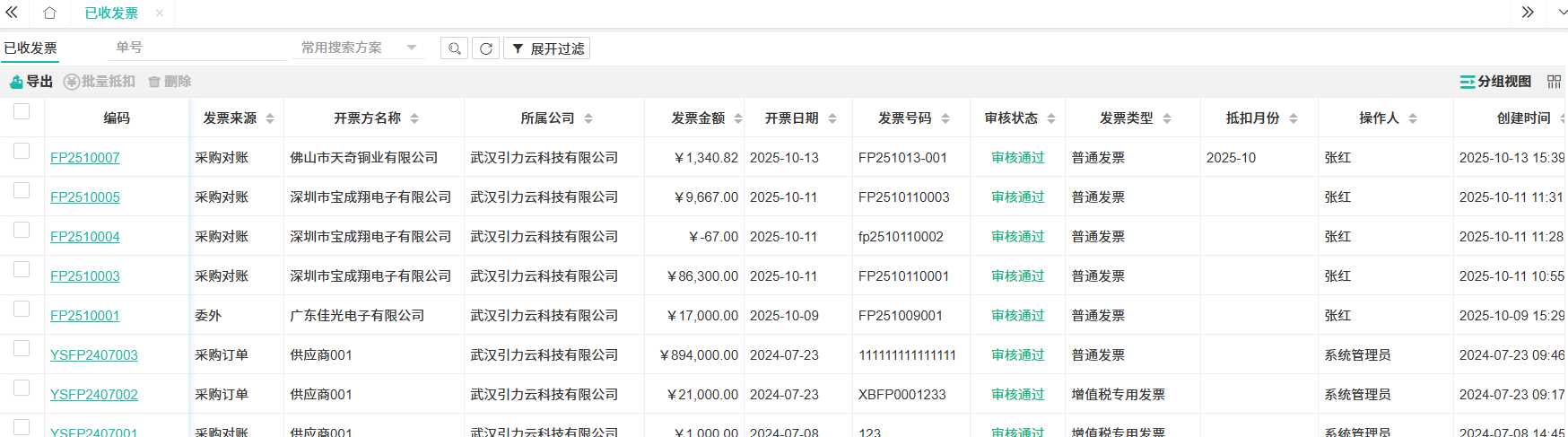This screenshot has width=1568, height=437.
Task: Select checkbox for invoice YSFP2407003
Action: 22,348
